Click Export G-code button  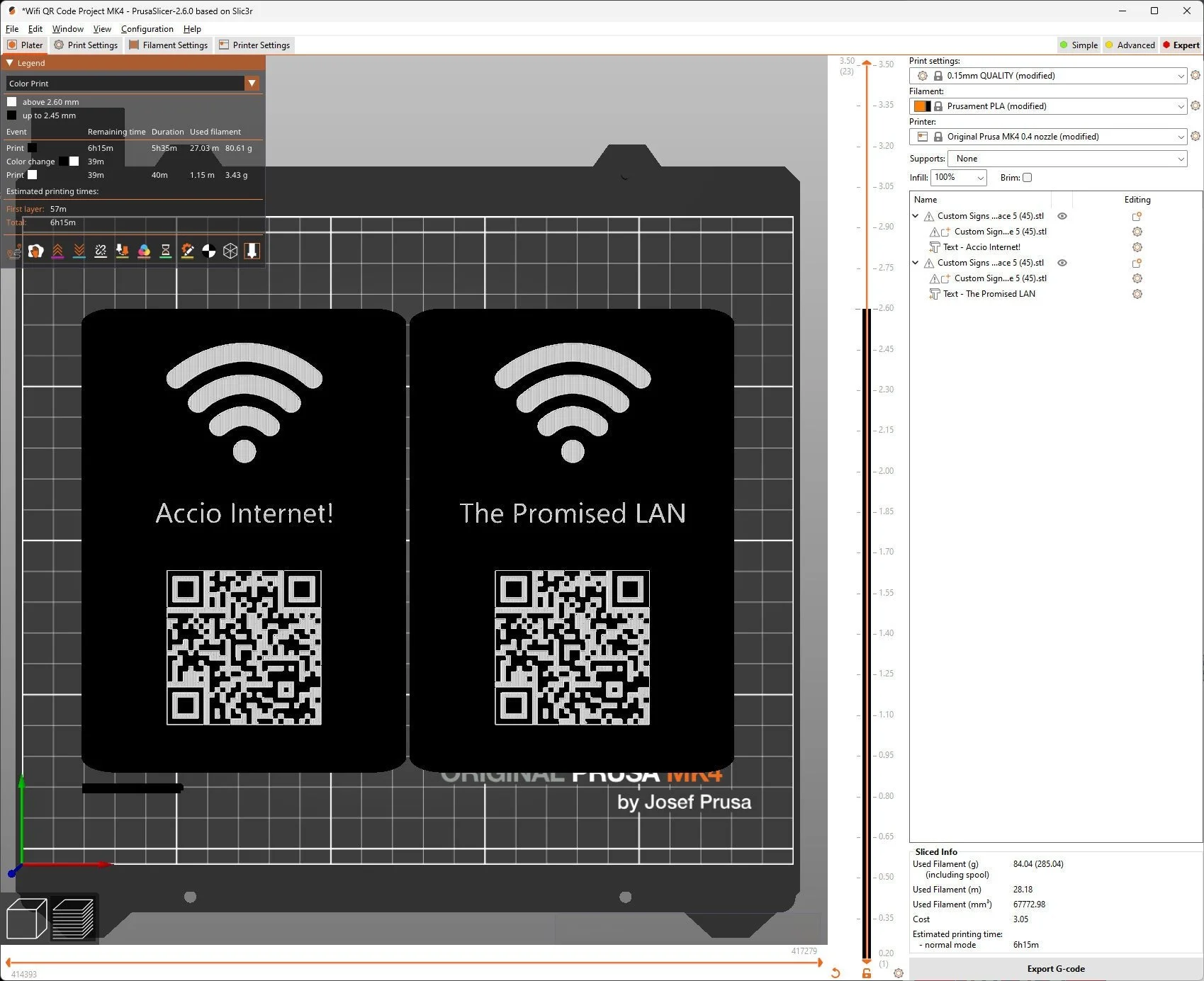(1056, 969)
